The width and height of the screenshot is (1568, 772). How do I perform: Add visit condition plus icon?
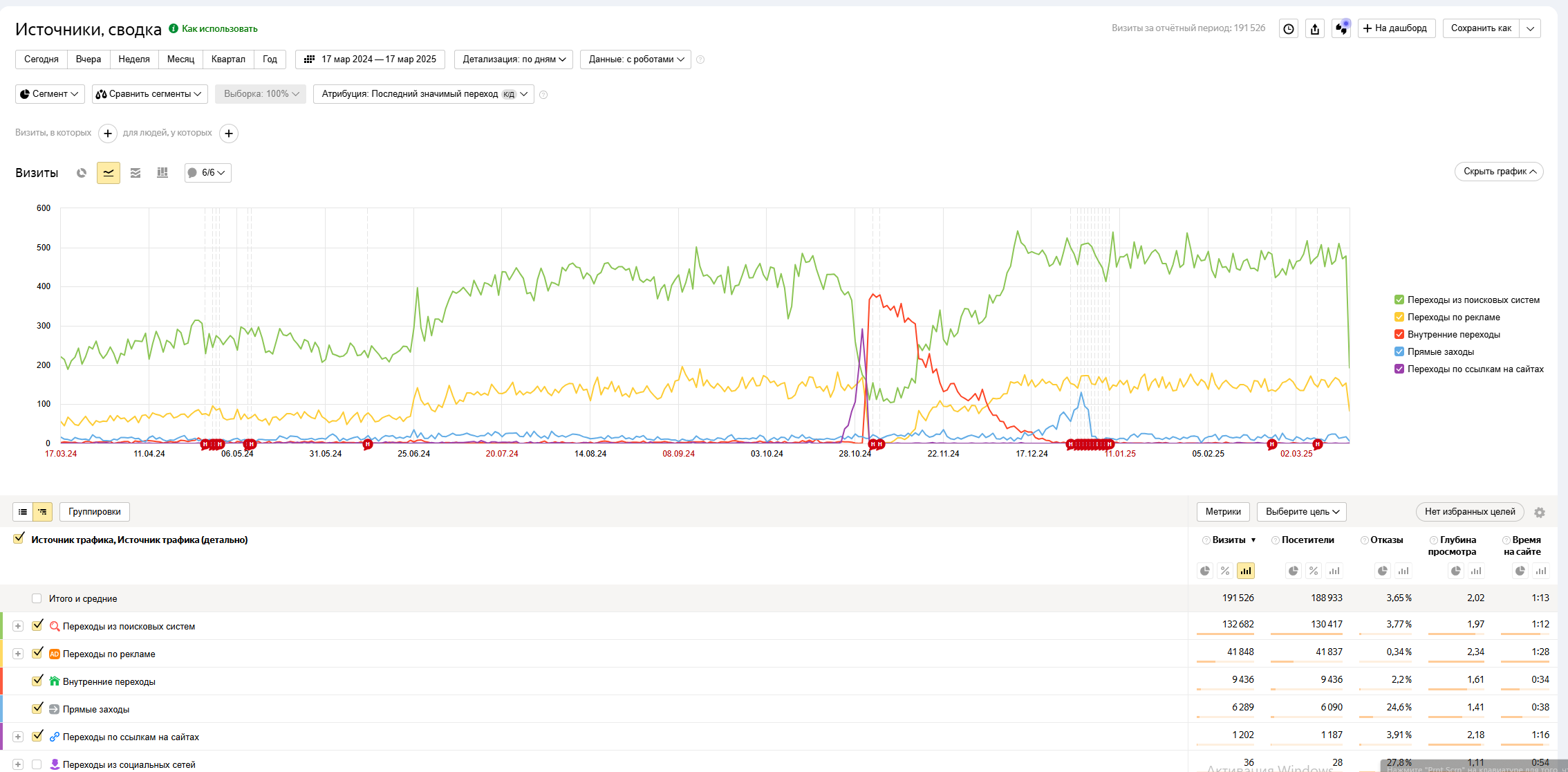click(108, 133)
